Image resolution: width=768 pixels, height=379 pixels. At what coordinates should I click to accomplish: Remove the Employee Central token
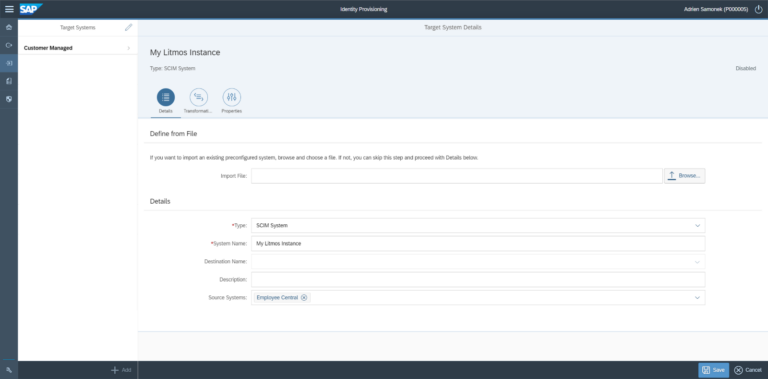pyautogui.click(x=304, y=298)
